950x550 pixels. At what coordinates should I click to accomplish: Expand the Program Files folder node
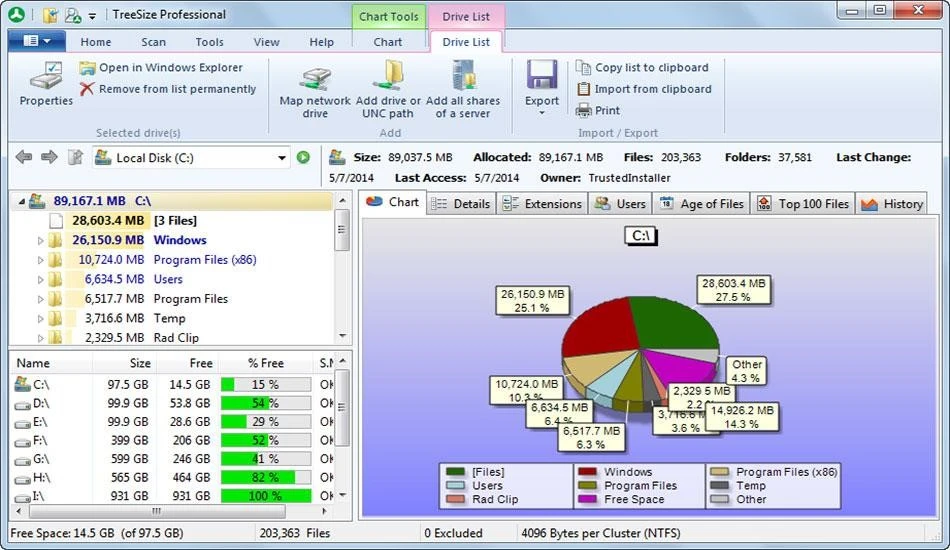[41, 299]
